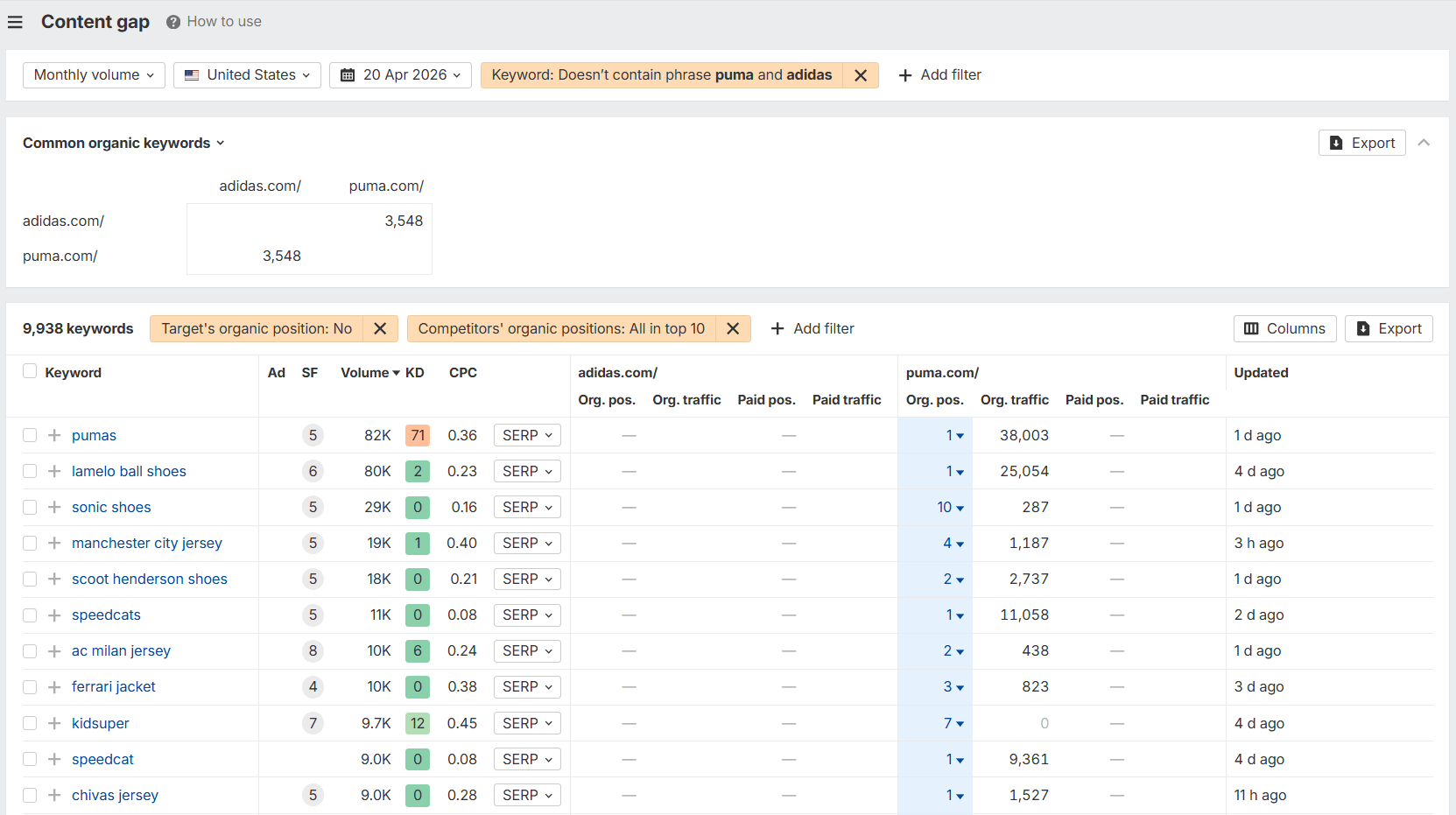Click the KD 6 badge for ac milan jersey
This screenshot has width=1456, height=815.
point(418,650)
